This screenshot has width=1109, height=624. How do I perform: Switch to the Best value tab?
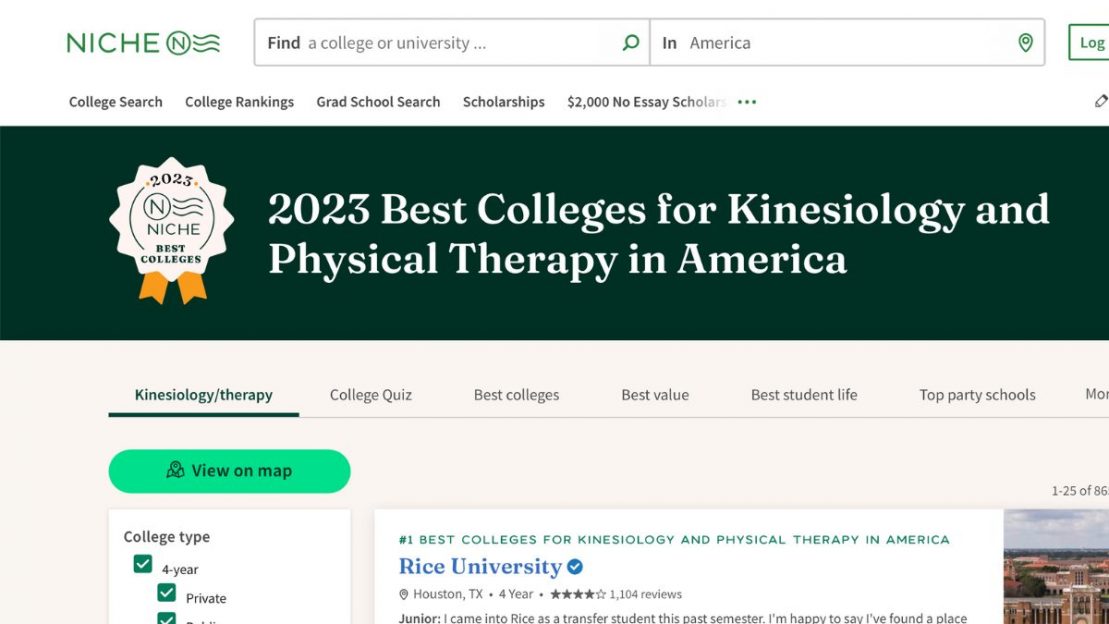click(x=655, y=395)
